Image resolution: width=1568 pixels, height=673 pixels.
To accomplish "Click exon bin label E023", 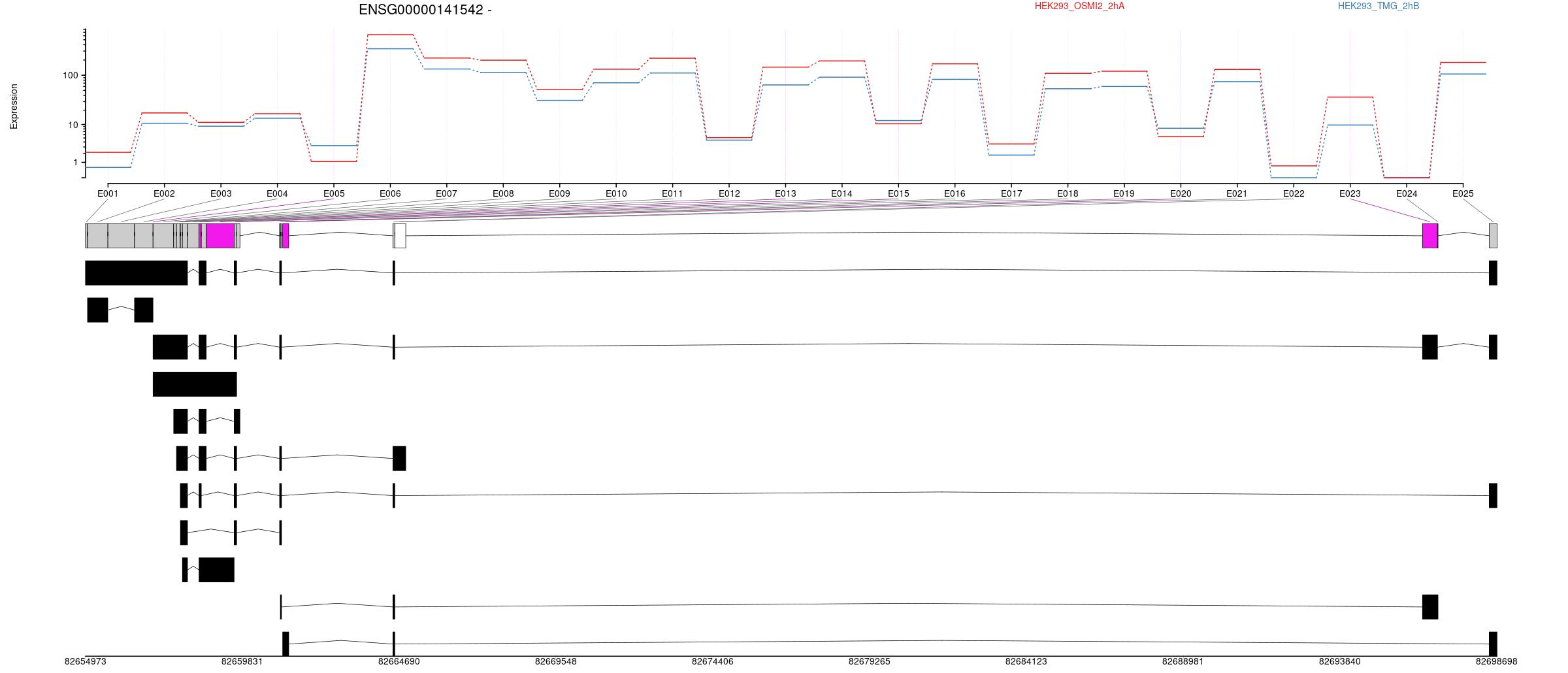I will click(x=1350, y=193).
